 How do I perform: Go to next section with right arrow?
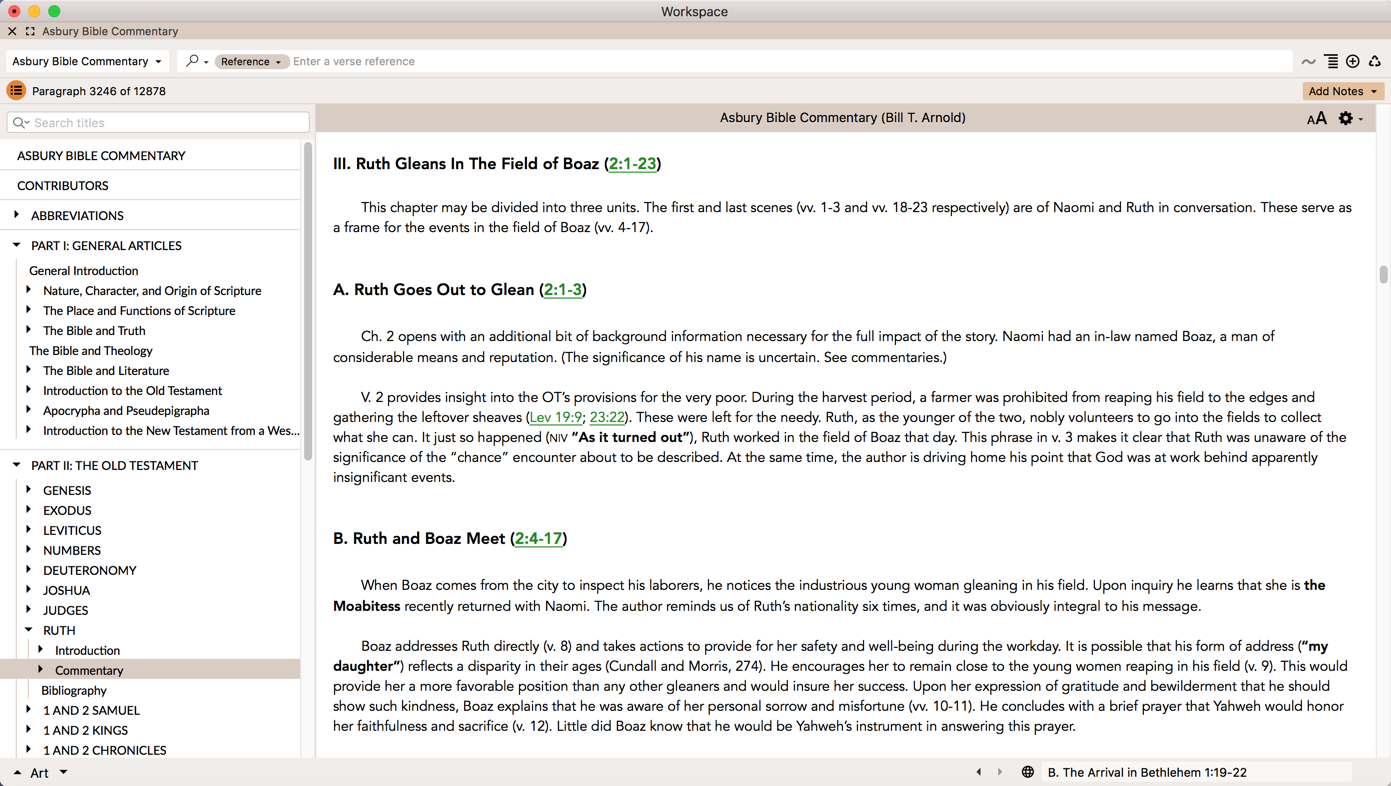[999, 772]
